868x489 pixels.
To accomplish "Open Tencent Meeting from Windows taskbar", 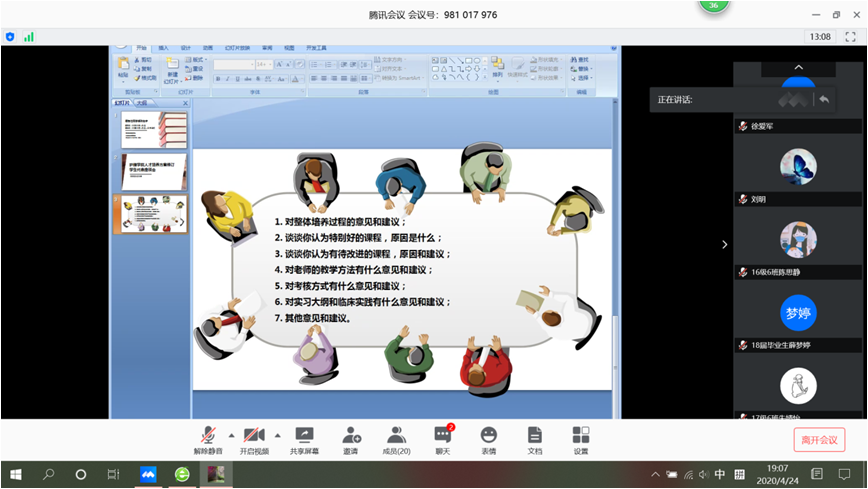I will 148,474.
